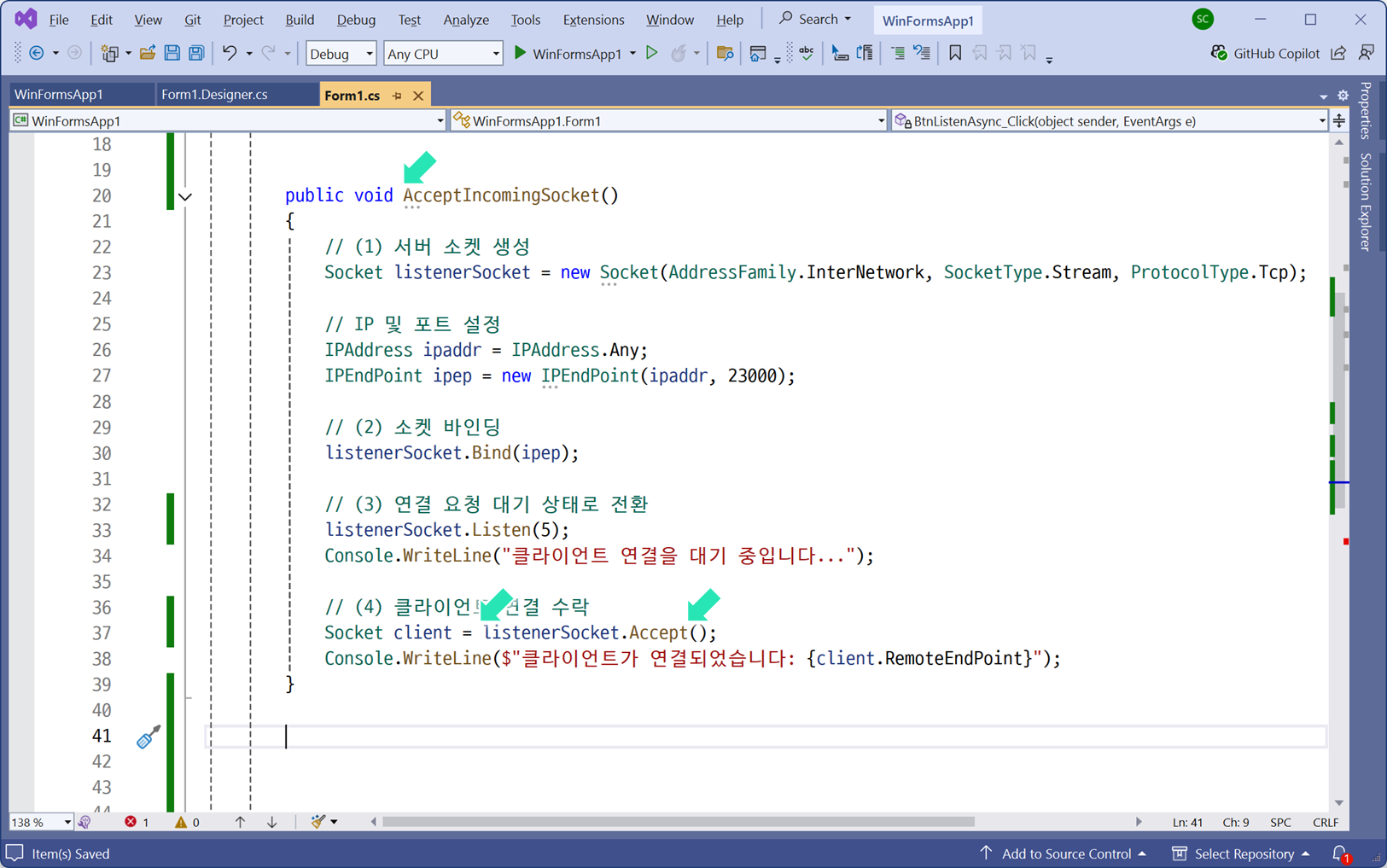
Task: Click the code cleanup broom icon
Action: pyautogui.click(x=318, y=822)
